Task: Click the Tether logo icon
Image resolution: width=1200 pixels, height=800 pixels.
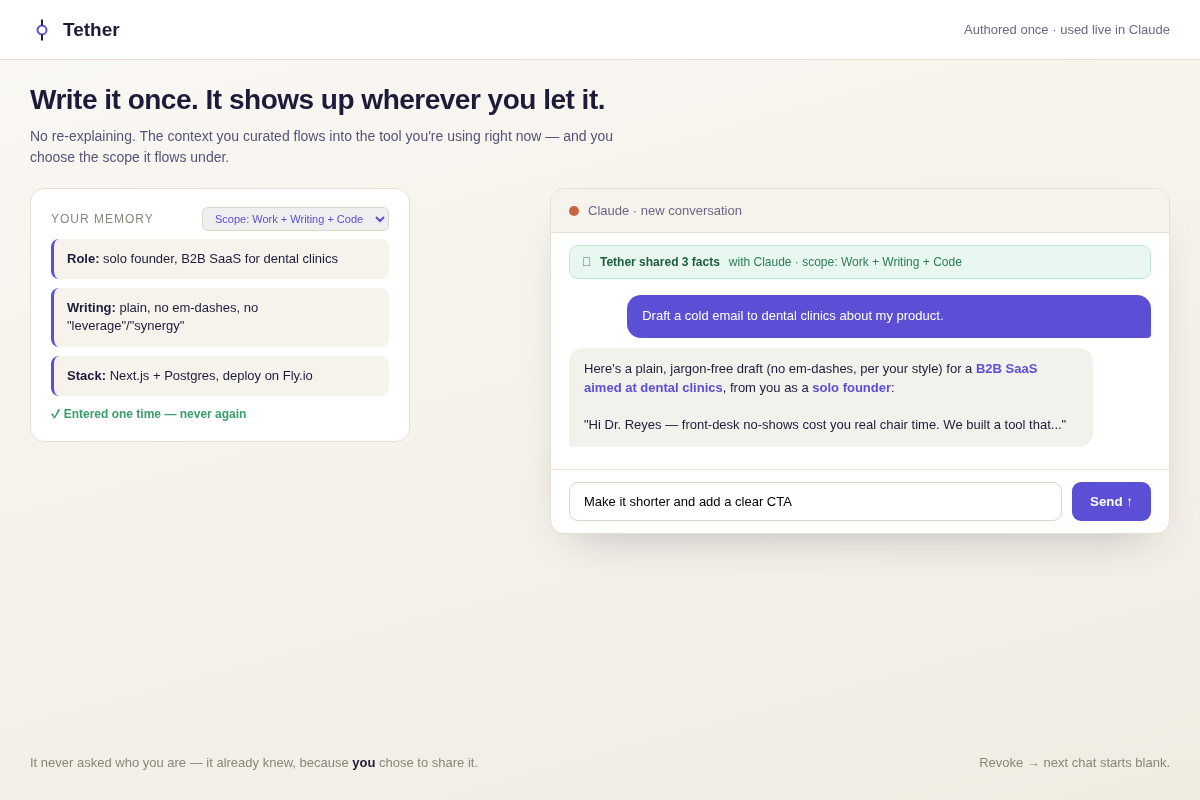Action: pos(42,30)
